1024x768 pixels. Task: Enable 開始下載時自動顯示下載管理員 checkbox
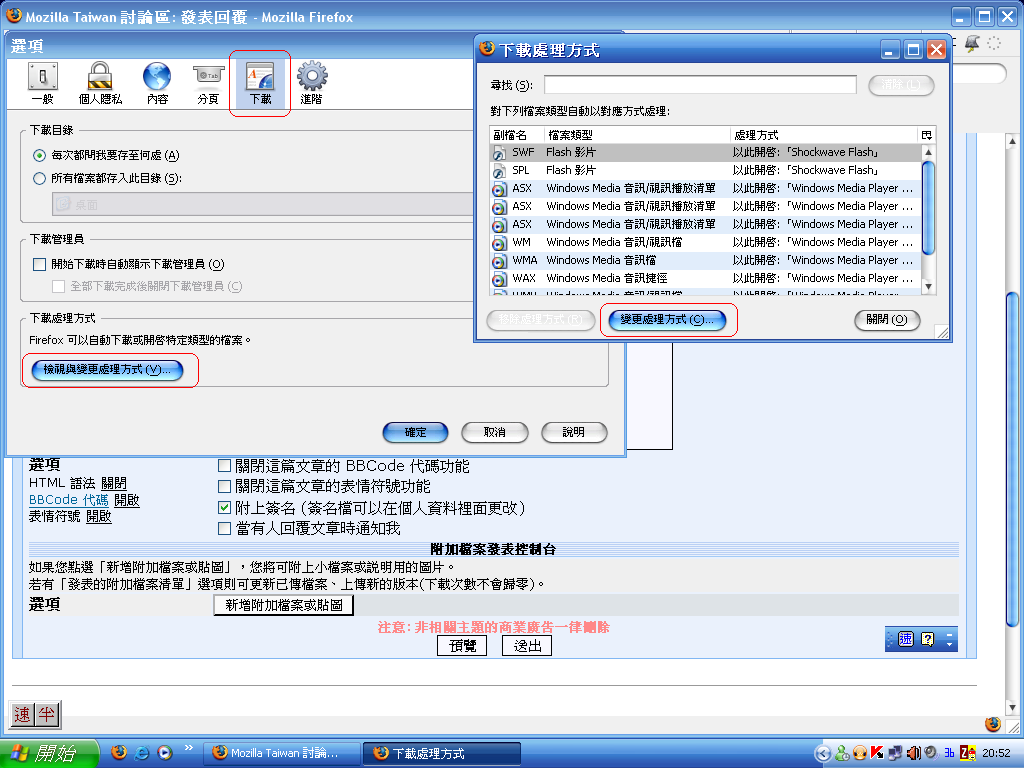tap(39, 264)
